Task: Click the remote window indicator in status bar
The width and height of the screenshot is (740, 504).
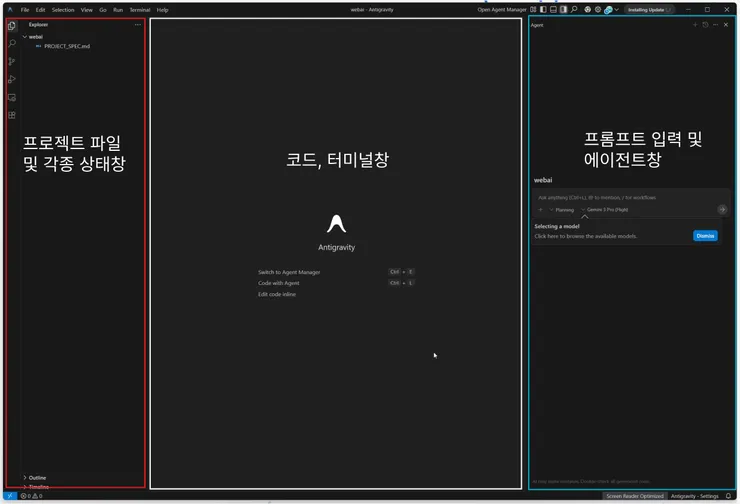Action: click(x=10, y=496)
